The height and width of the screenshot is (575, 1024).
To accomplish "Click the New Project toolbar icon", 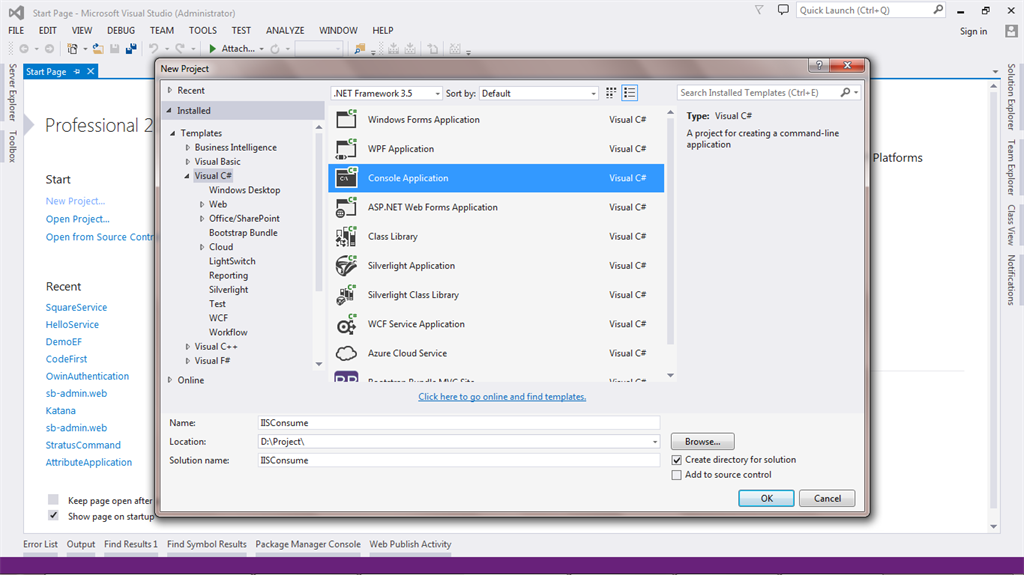I will tap(72, 48).
